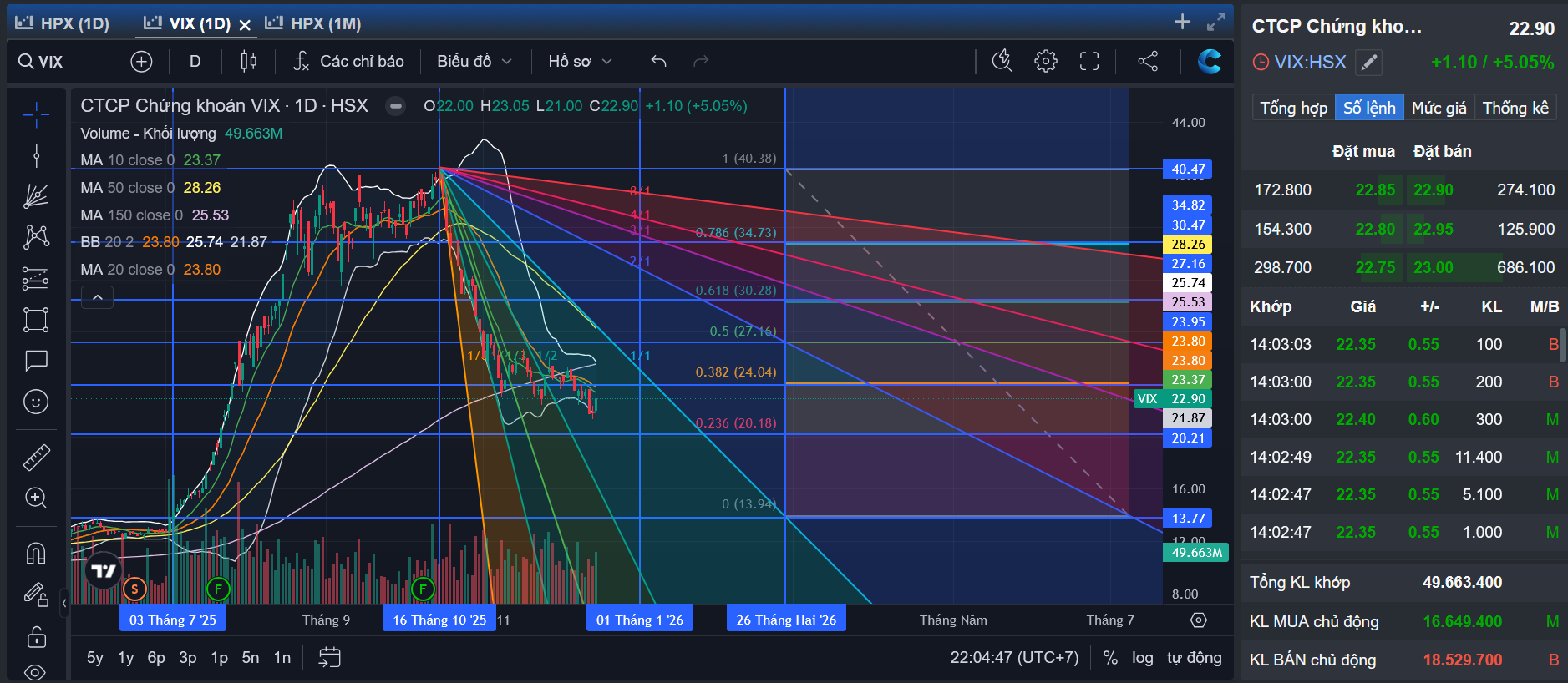
Task: Set the chart range to 5y
Action: [95, 658]
